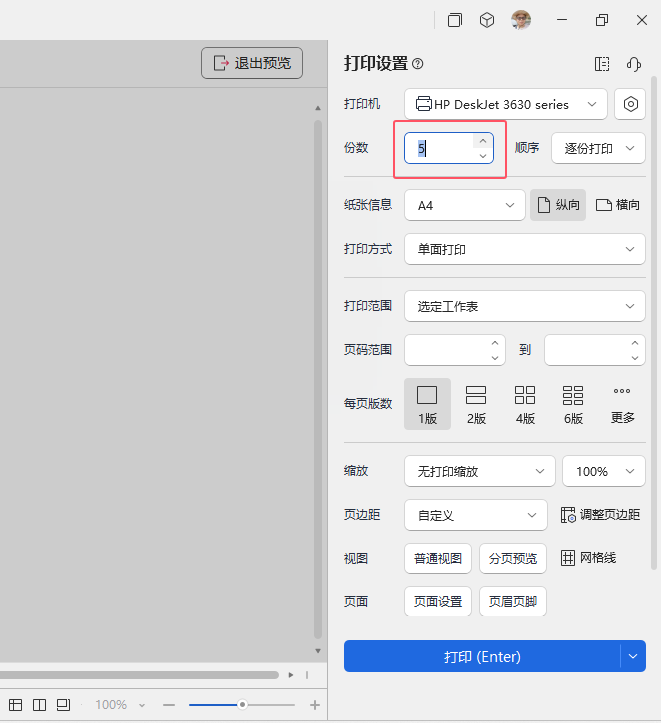The image size is (661, 723).
Task: Click the 打印 (Enter) print button
Action: (x=482, y=656)
